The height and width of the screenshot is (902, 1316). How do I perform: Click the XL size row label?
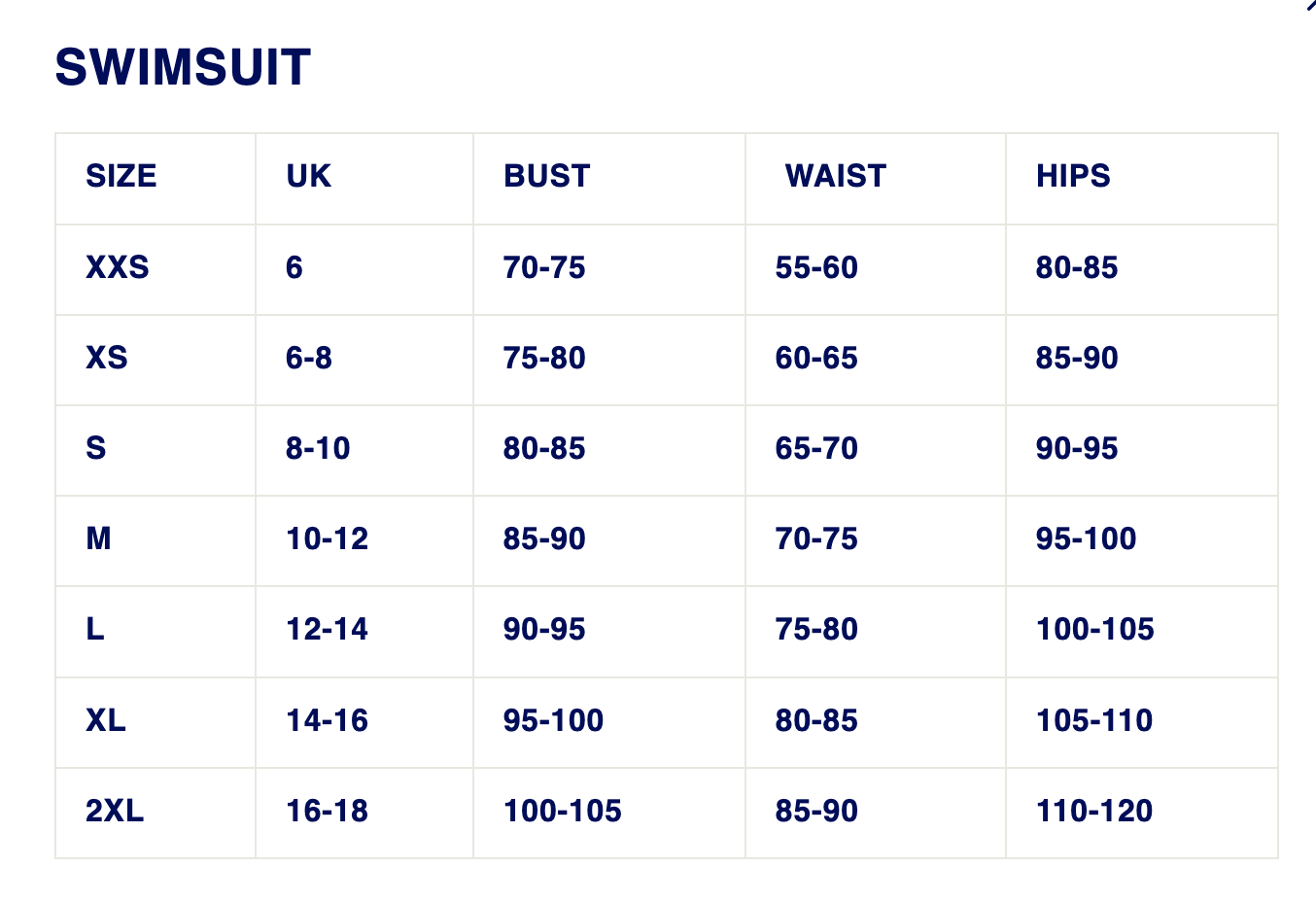[x=106, y=720]
